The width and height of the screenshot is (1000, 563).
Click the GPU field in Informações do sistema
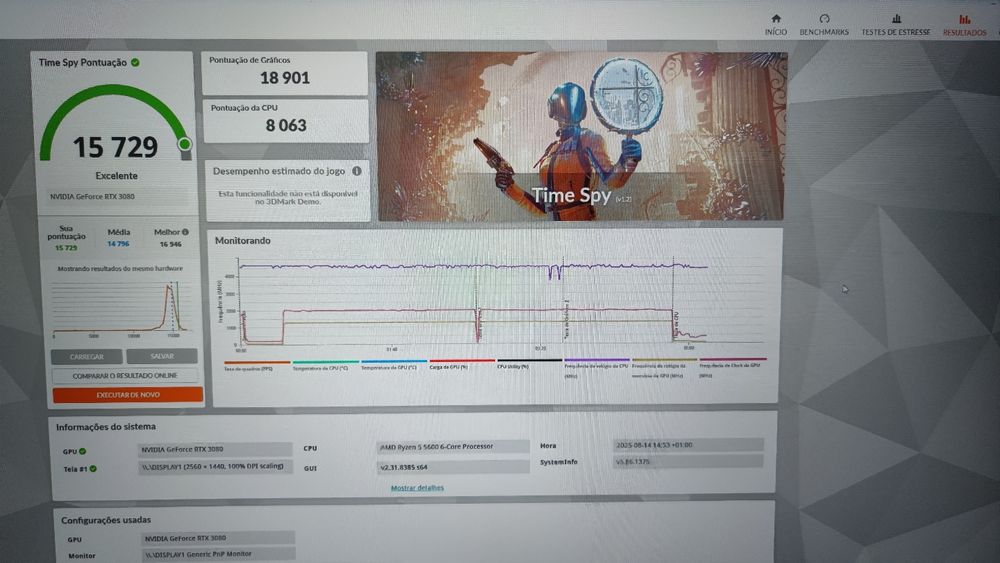(x=215, y=450)
